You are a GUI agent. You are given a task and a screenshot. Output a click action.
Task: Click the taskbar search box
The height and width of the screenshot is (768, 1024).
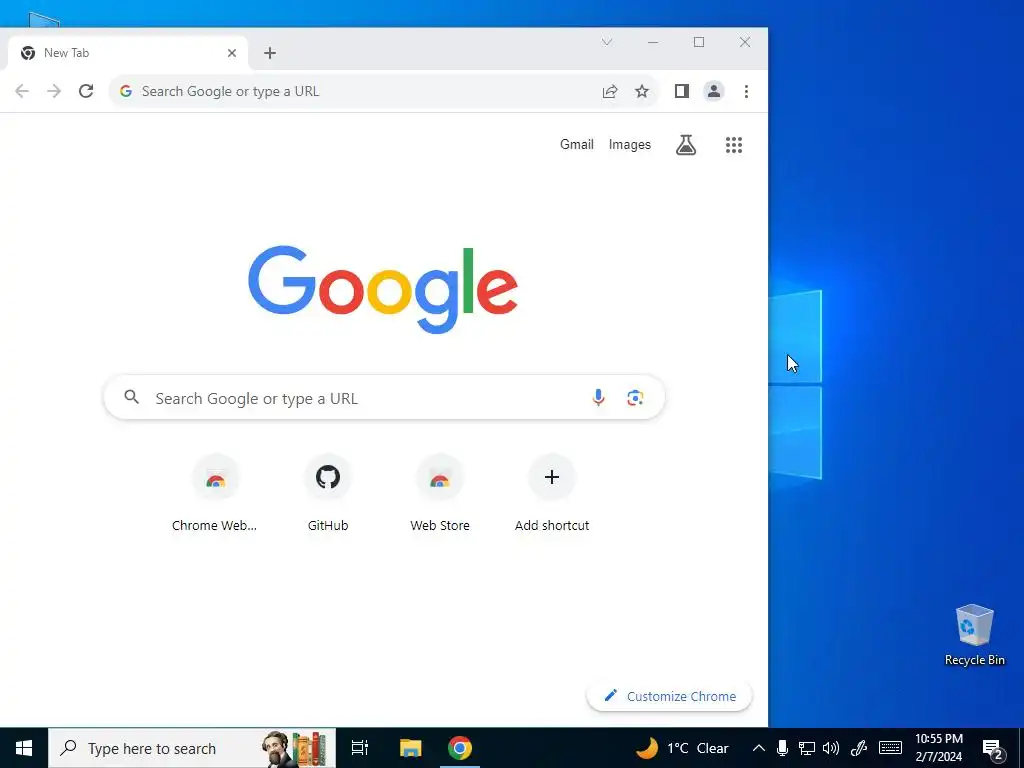pos(192,748)
